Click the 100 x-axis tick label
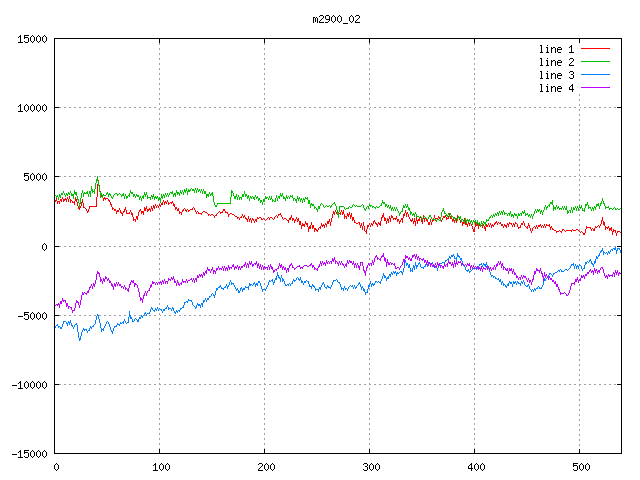The height and width of the screenshot is (480, 640). pyautogui.click(x=160, y=467)
